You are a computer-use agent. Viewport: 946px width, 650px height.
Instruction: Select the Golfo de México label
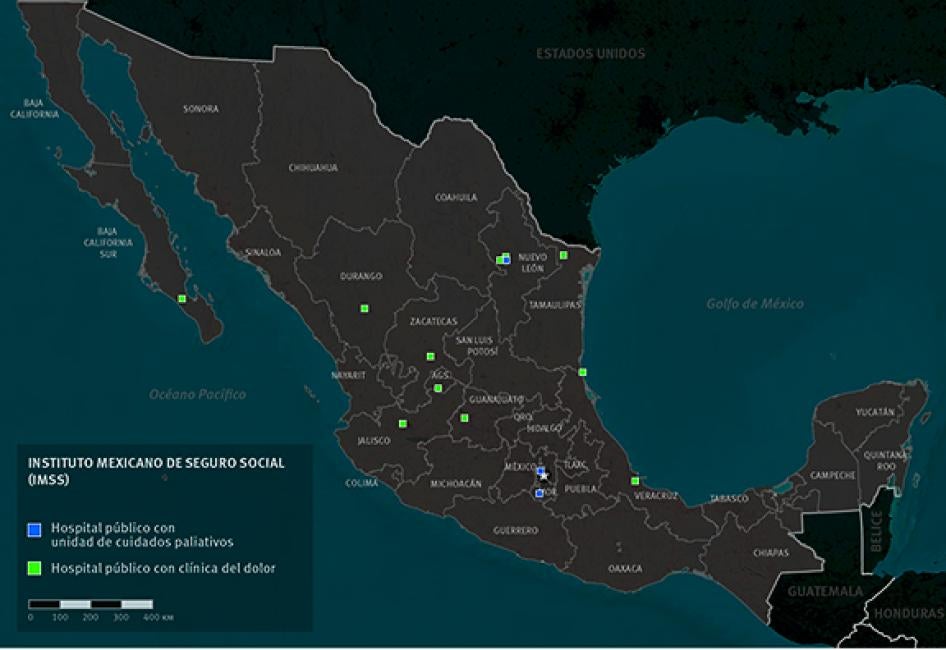click(x=754, y=304)
